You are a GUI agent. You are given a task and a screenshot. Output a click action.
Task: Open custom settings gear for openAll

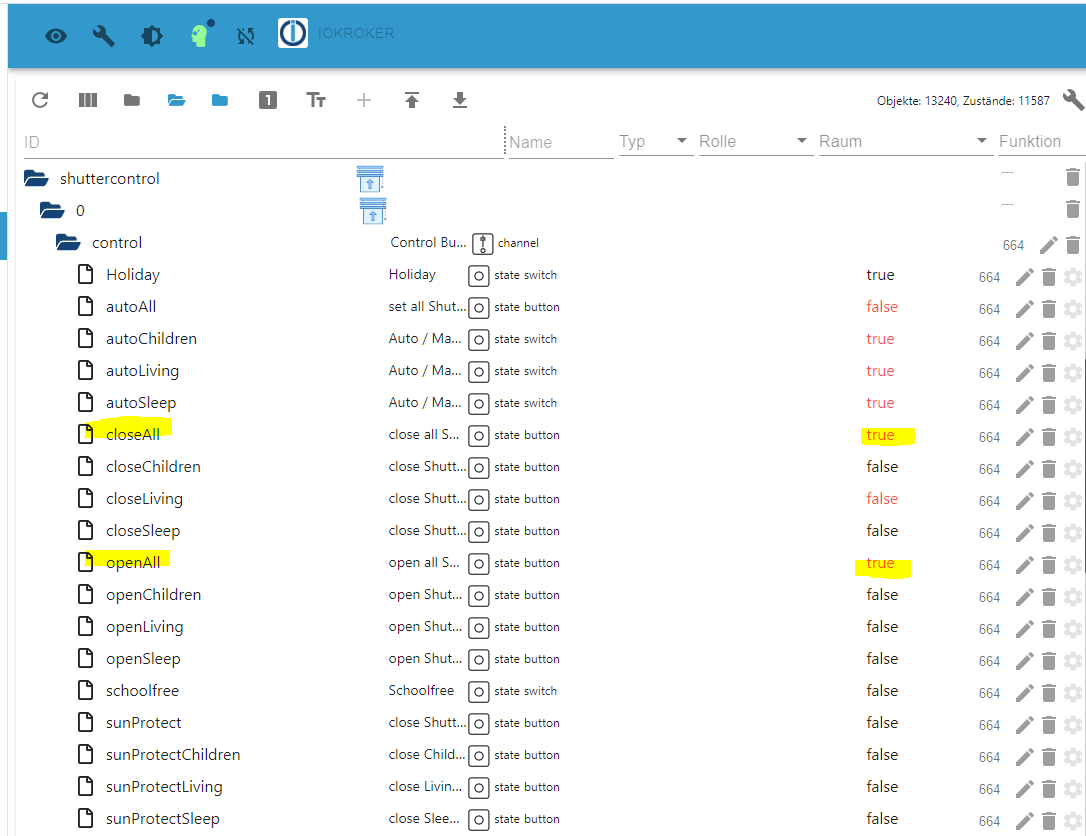1073,565
